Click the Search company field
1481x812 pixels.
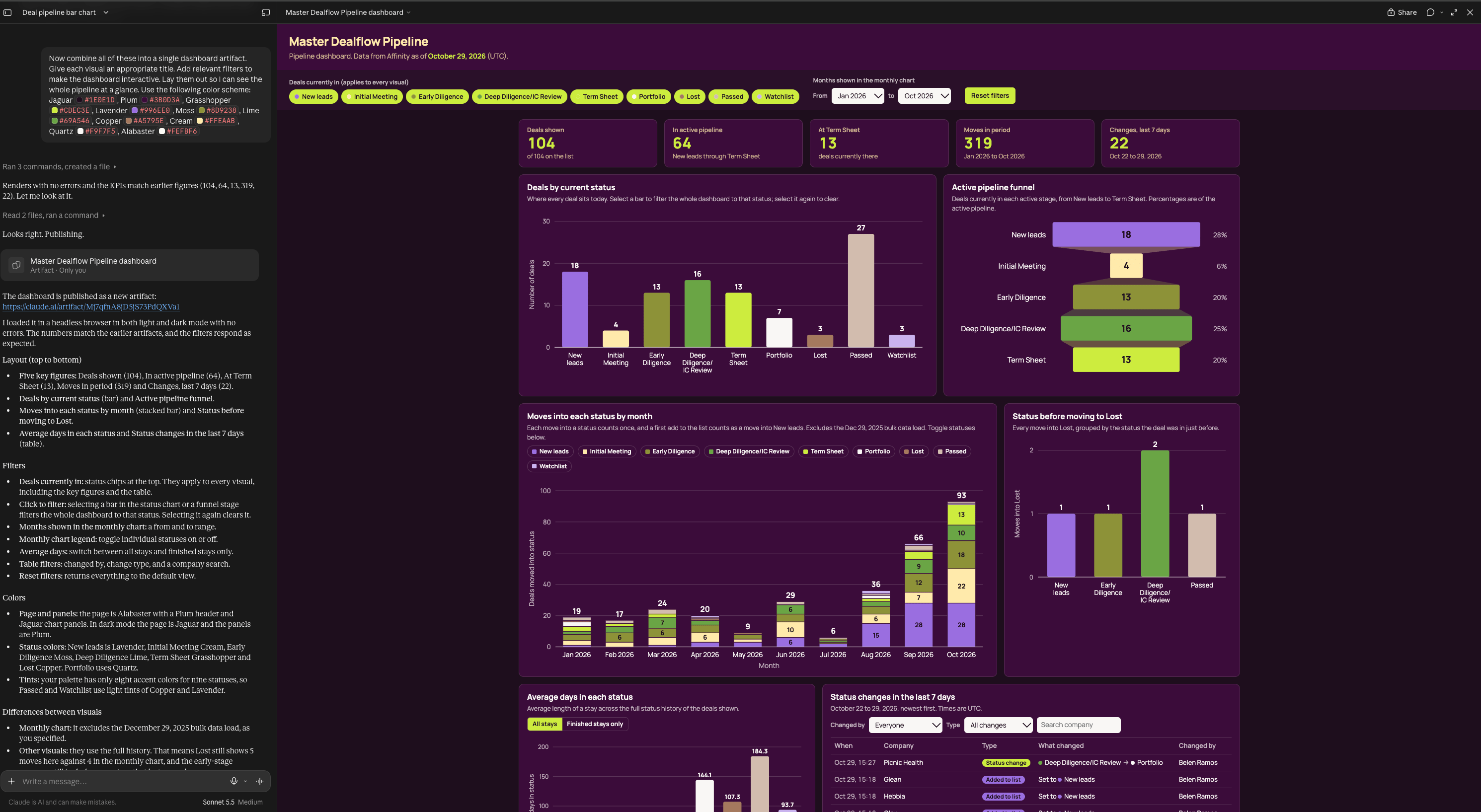[x=1078, y=725]
